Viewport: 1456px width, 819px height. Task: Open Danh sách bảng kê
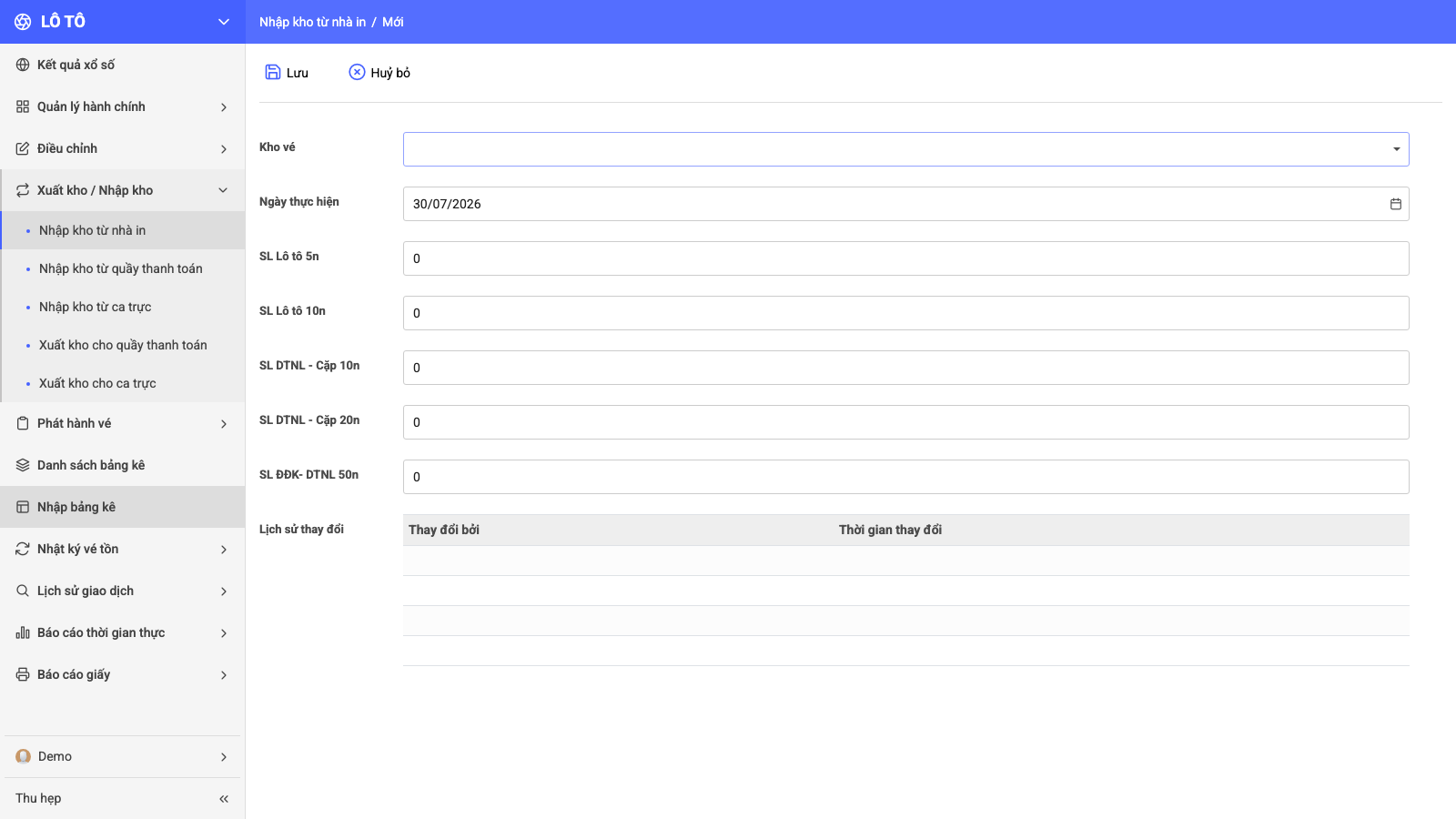click(x=123, y=465)
